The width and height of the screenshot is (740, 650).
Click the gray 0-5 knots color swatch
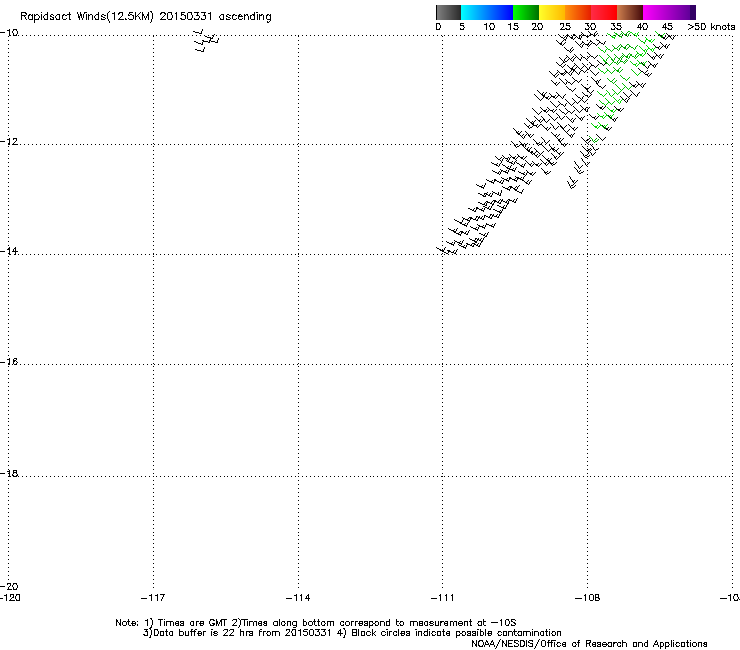coord(448,12)
